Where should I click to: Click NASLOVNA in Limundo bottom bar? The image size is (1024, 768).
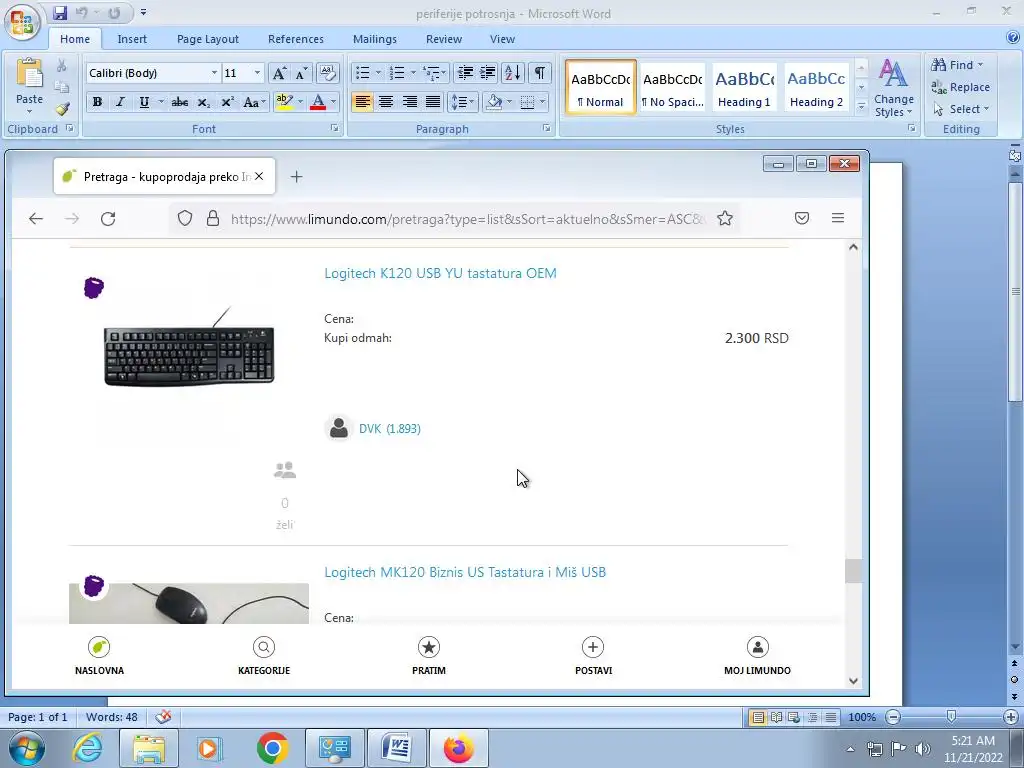click(99, 656)
